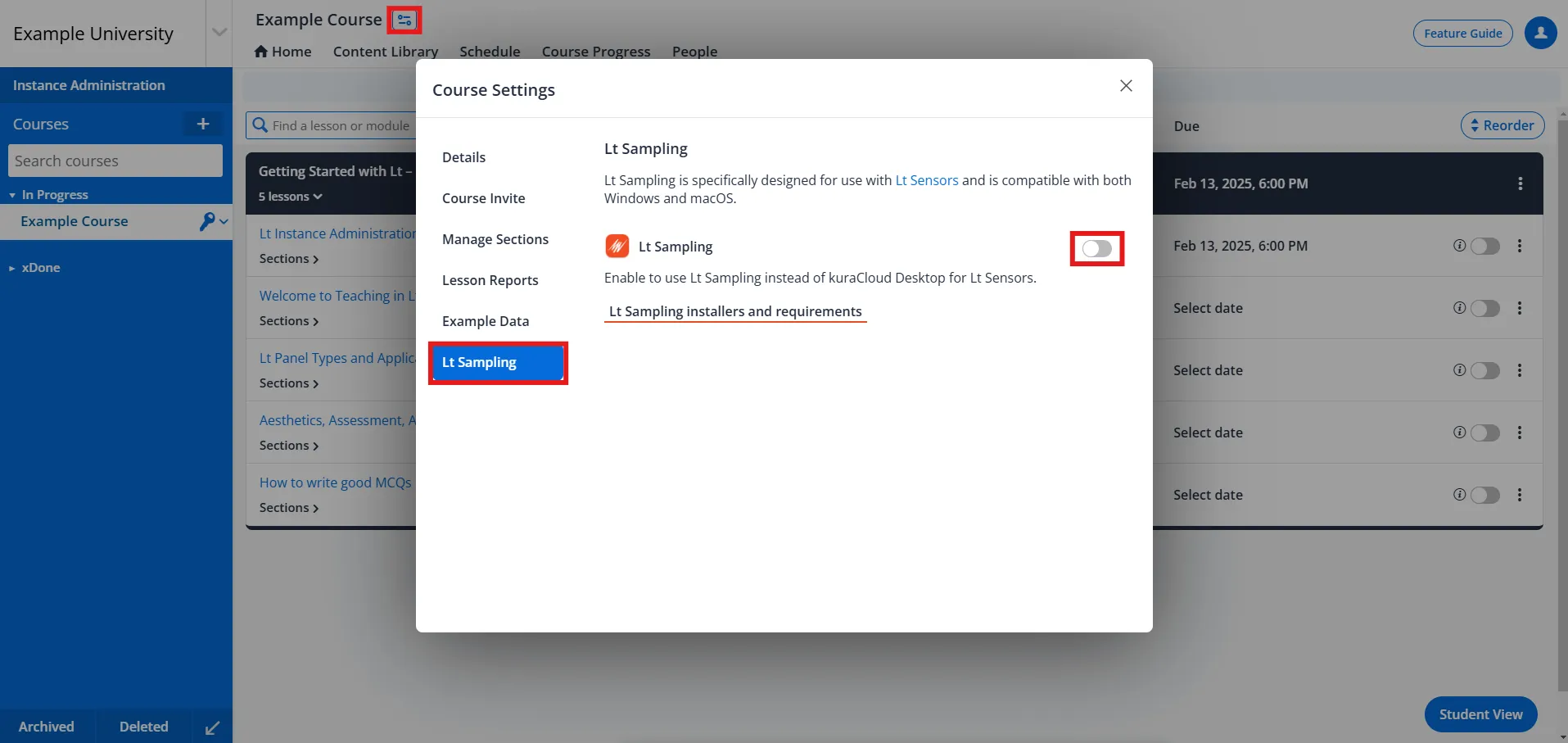This screenshot has width=1568, height=743.
Task: Open Lt Sampling installers and requirements link
Action: tap(734, 311)
